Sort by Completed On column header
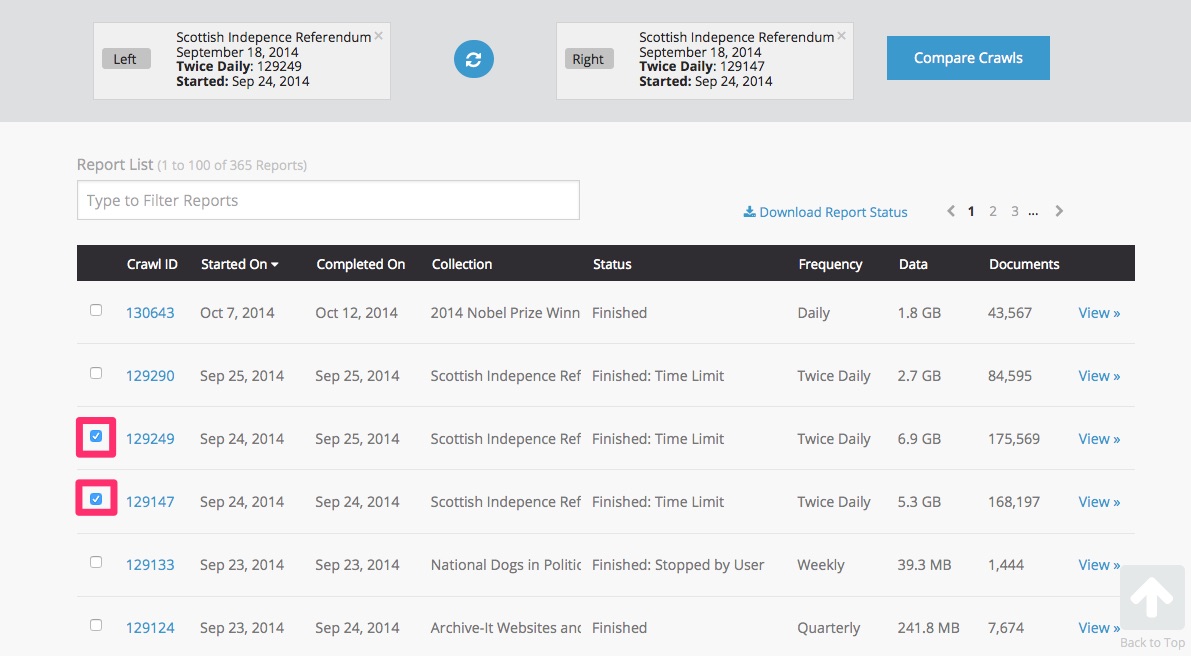This screenshot has height=656, width=1191. [360, 264]
